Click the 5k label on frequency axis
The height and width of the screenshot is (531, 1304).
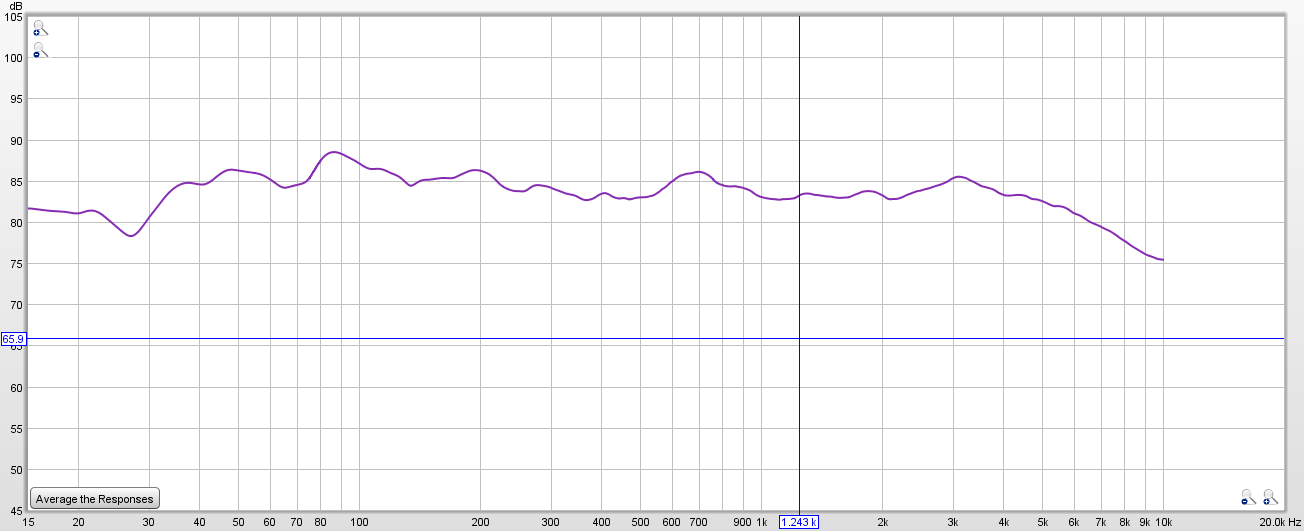[1042, 522]
